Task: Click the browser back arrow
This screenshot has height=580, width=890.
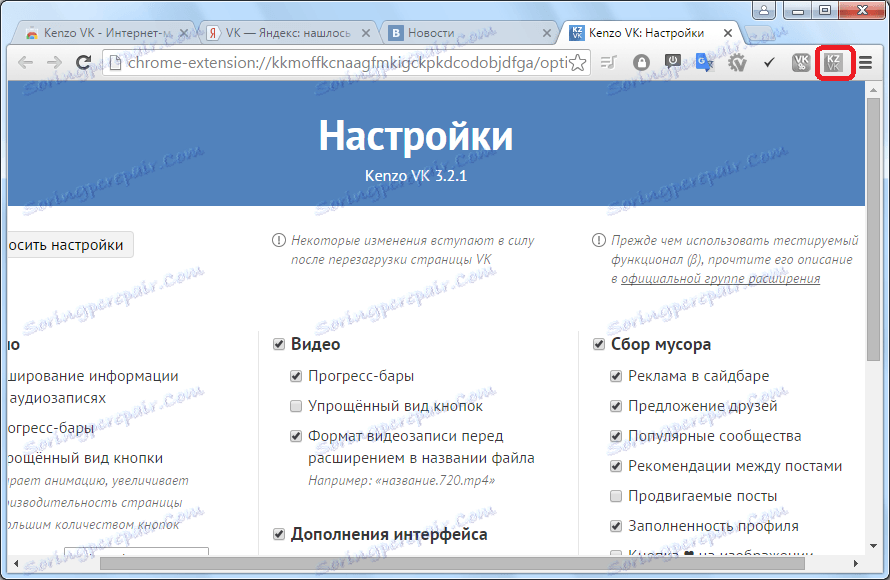Action: click(27, 62)
